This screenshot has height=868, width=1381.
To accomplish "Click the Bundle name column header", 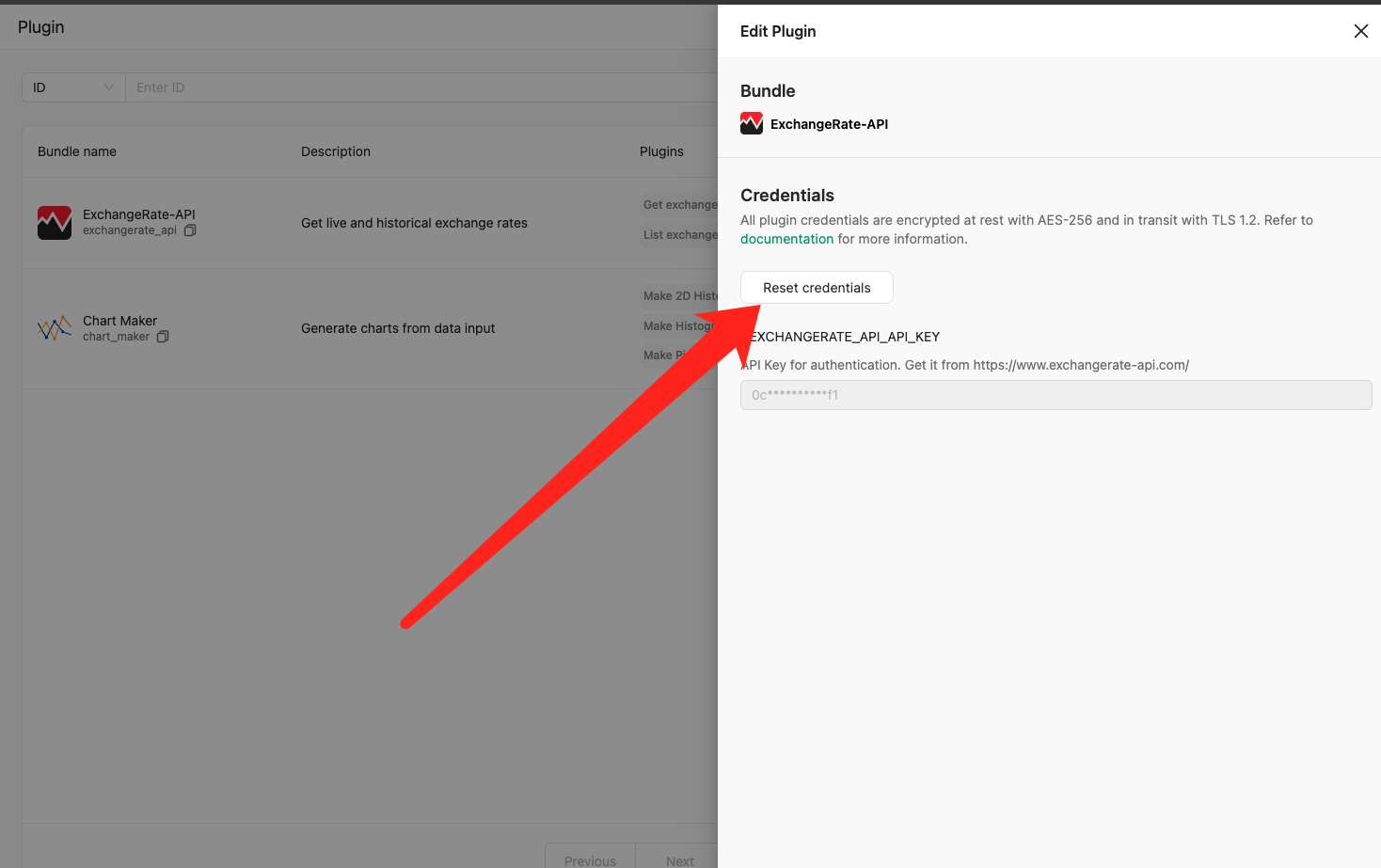I will click(x=77, y=151).
